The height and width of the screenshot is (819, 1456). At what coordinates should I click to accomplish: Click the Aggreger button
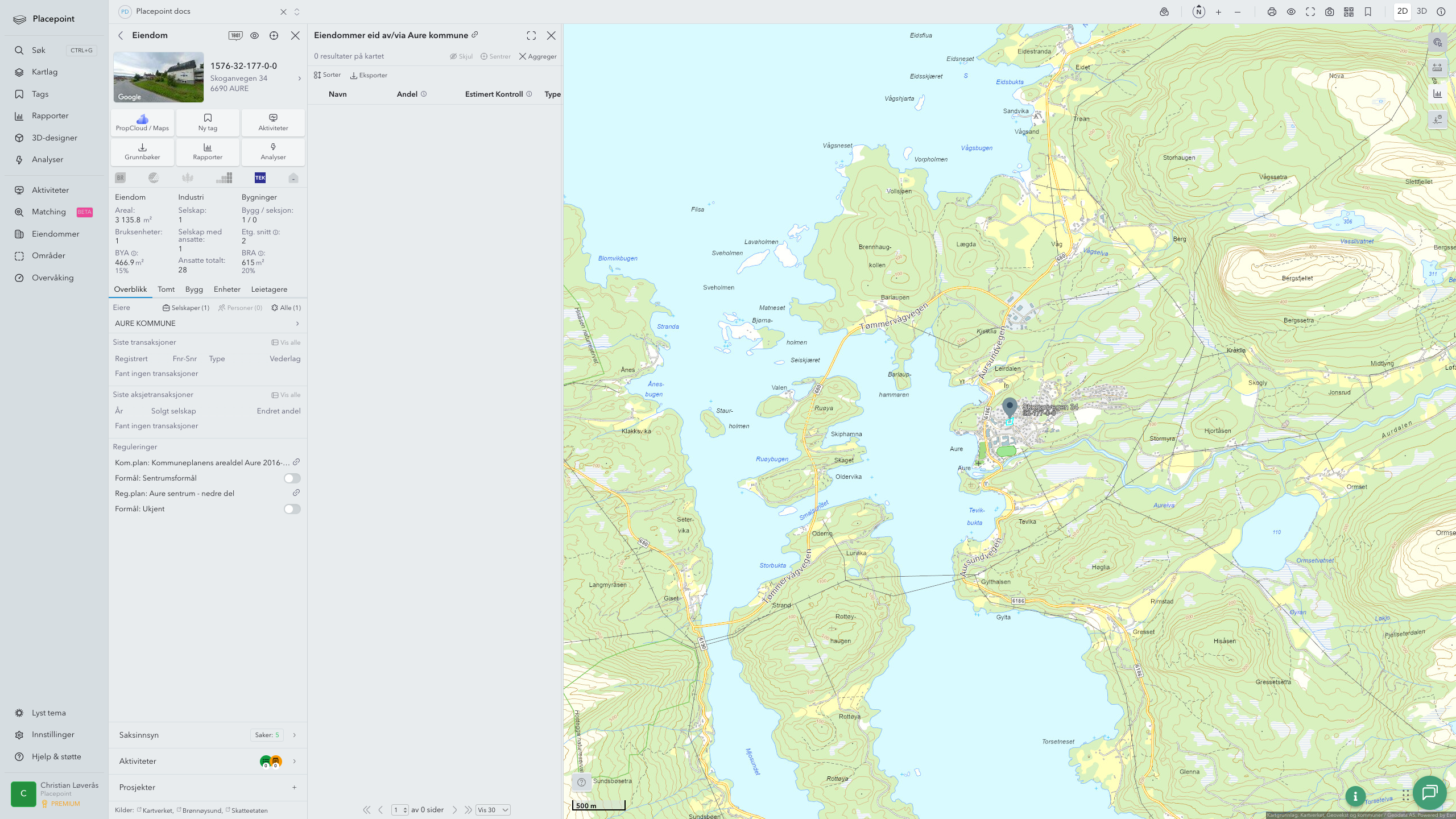[537, 56]
